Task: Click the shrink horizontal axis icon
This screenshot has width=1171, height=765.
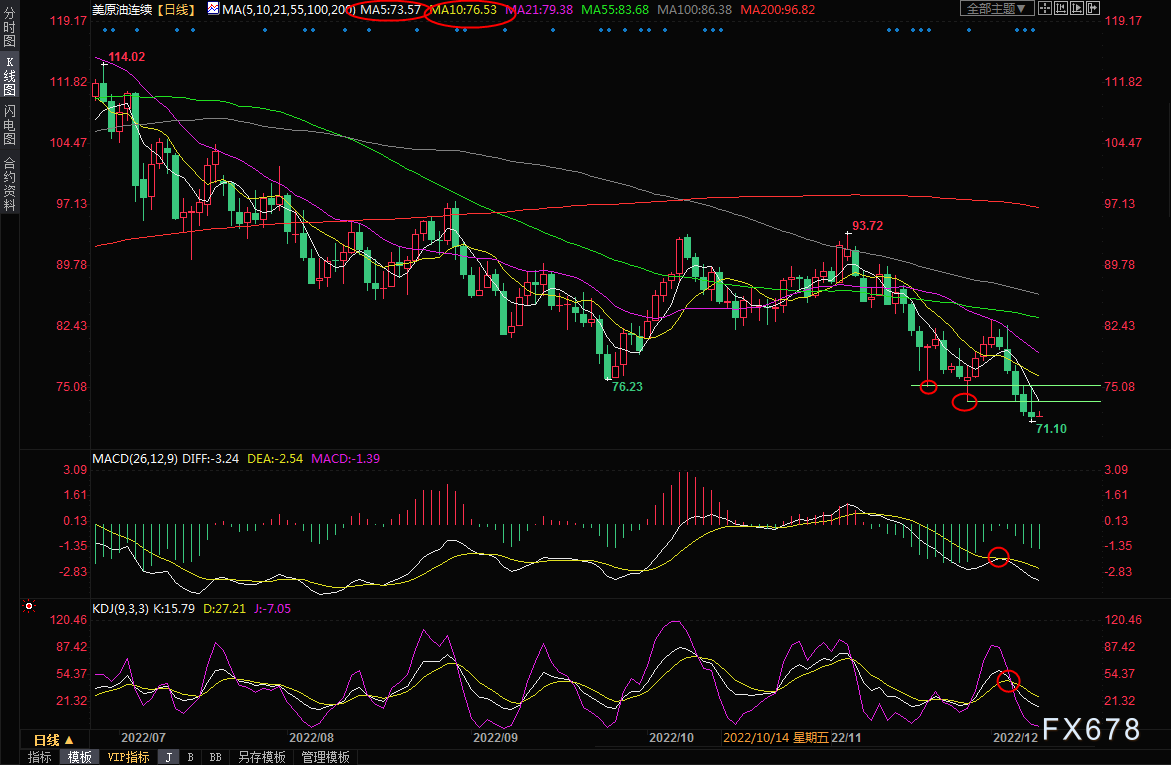Action: (1060, 8)
